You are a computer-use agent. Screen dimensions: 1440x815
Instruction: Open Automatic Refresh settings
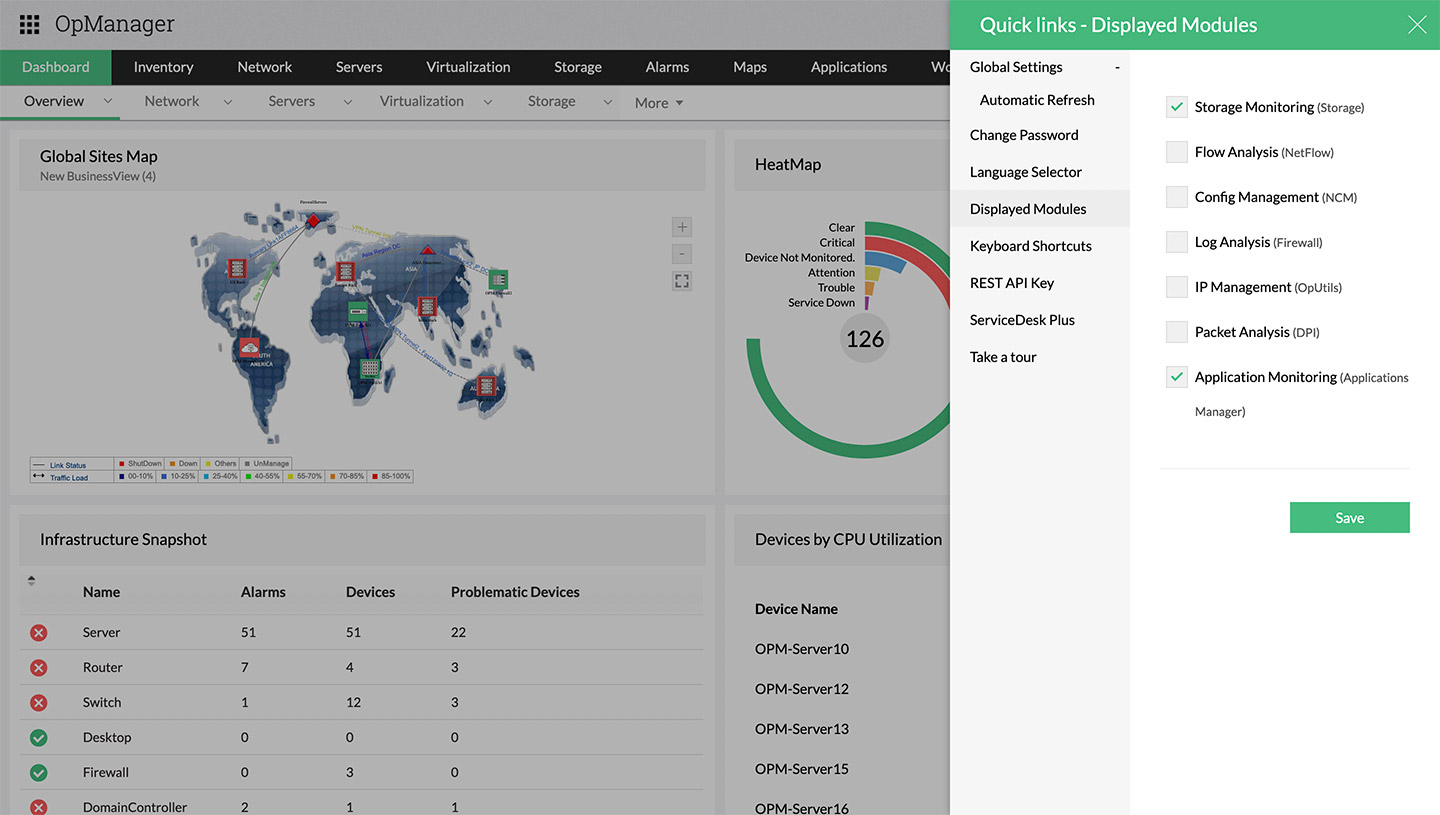[x=1037, y=100]
